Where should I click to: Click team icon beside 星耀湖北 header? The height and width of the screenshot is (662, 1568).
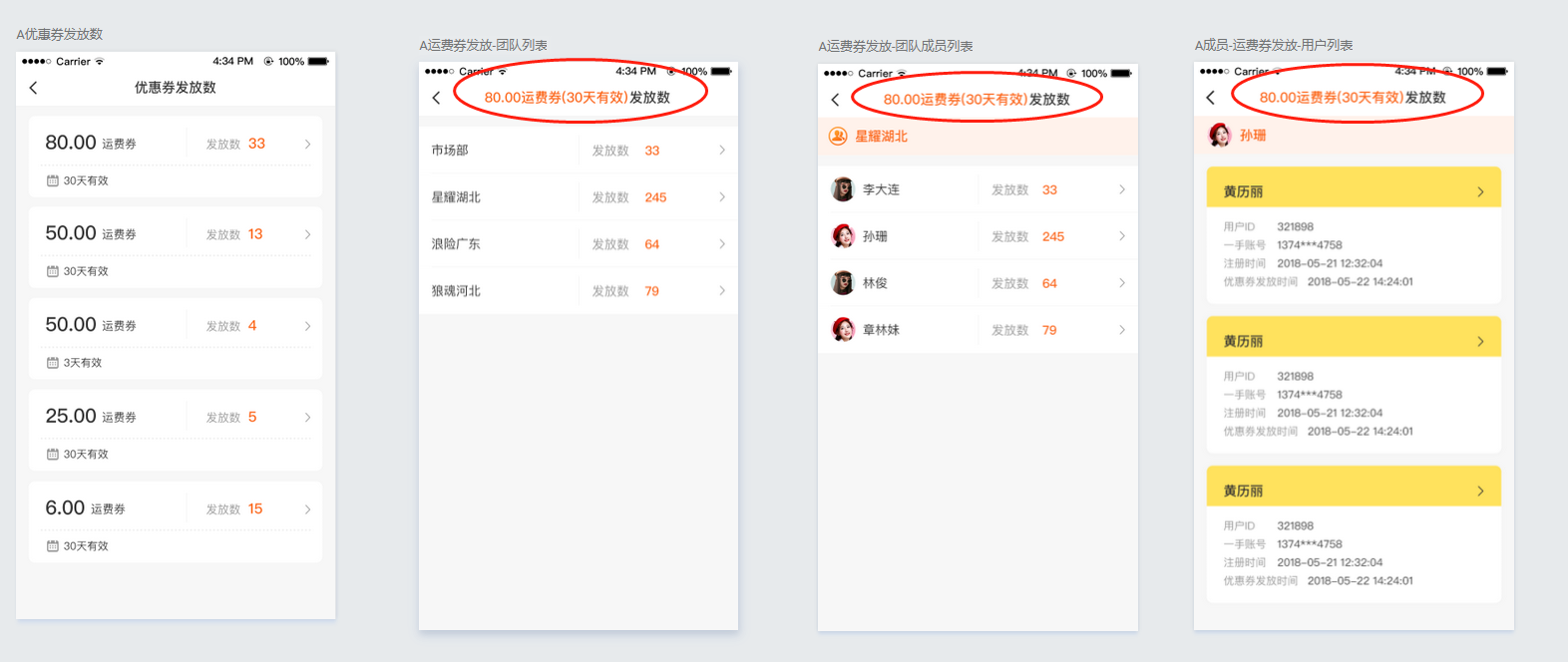pyautogui.click(x=839, y=137)
